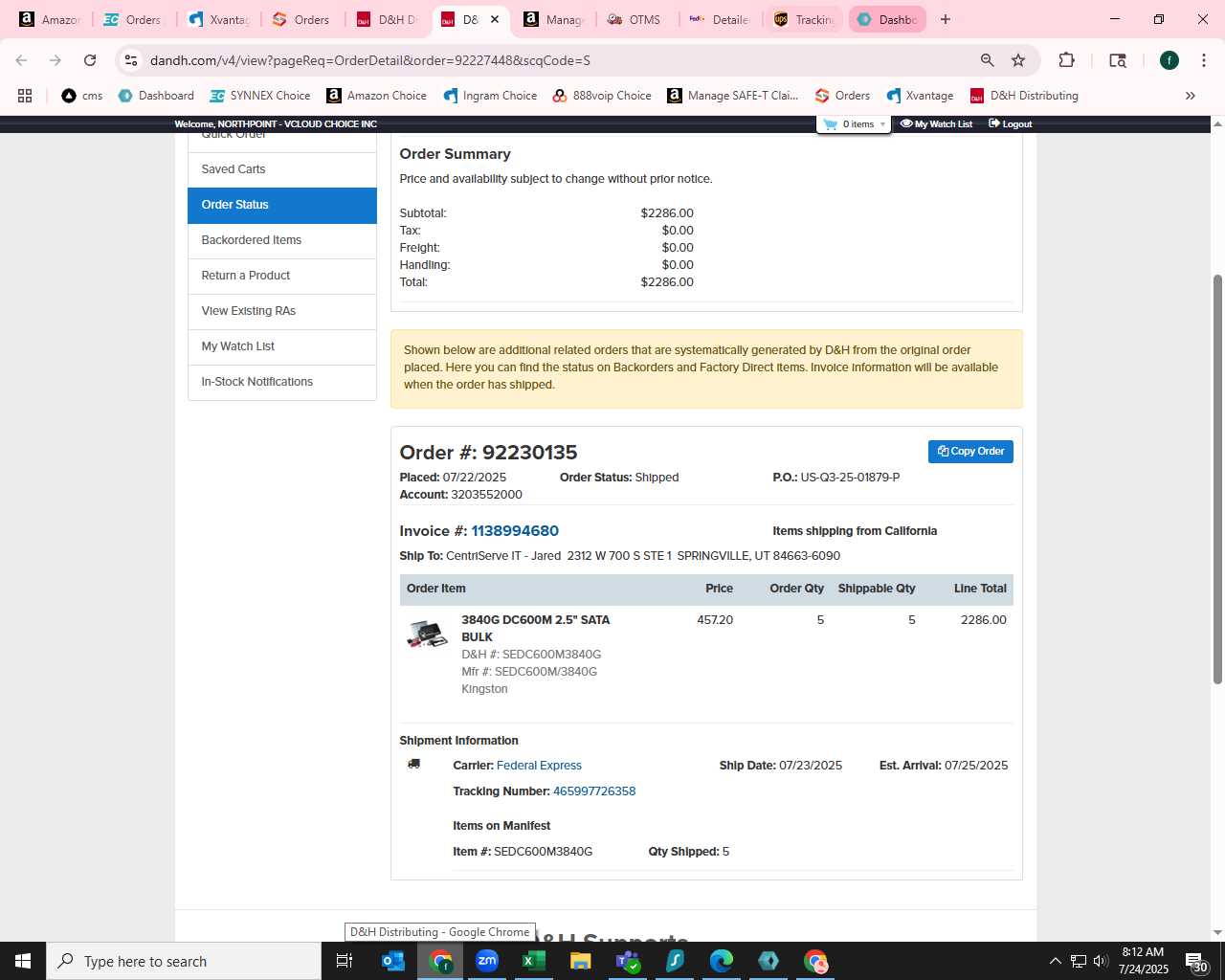This screenshot has width=1225, height=980.
Task: Click the shipment truck icon
Action: 413,764
